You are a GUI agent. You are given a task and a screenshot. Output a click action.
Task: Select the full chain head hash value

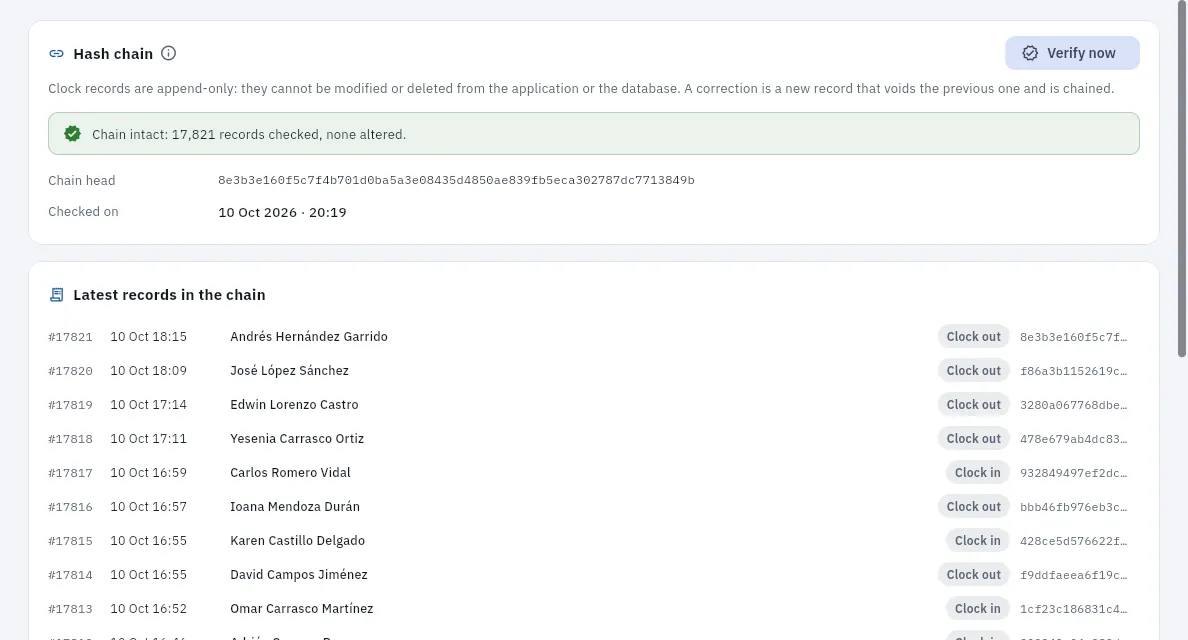pos(456,180)
